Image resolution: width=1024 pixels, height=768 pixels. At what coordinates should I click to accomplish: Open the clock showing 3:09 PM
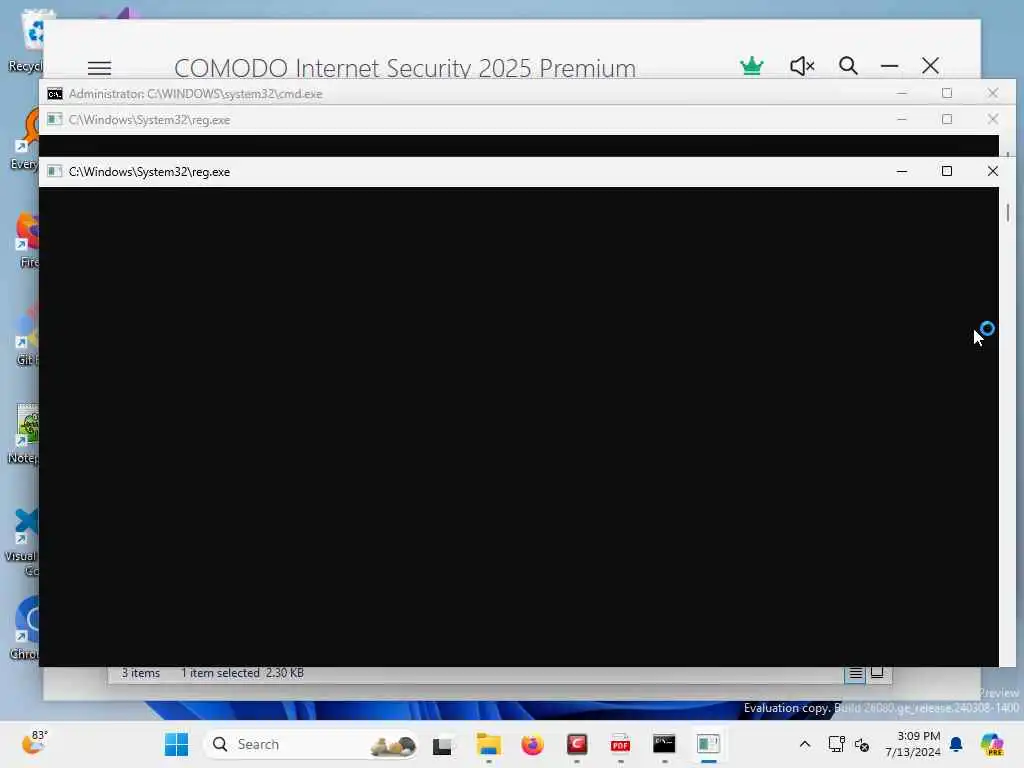912,744
